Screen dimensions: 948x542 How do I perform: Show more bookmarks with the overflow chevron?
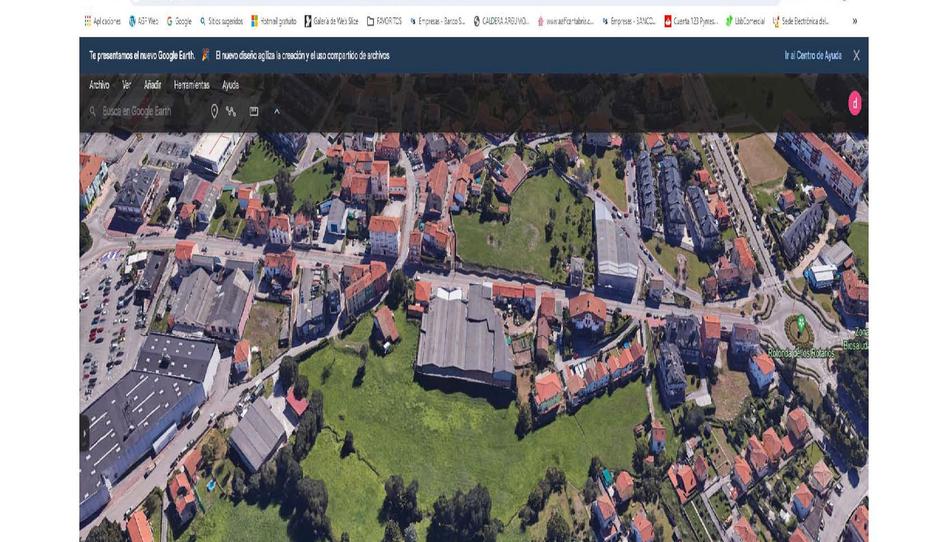pos(854,21)
